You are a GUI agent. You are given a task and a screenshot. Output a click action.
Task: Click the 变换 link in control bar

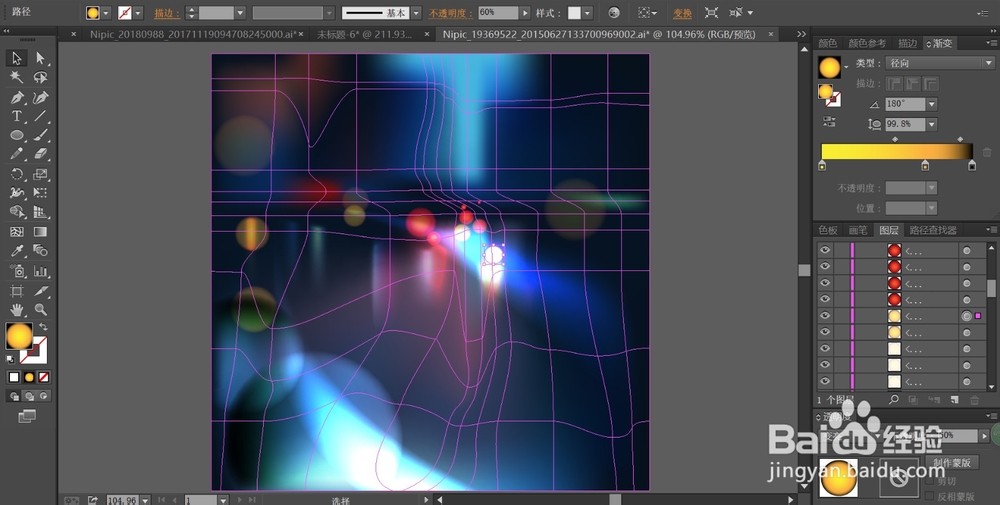(x=682, y=13)
